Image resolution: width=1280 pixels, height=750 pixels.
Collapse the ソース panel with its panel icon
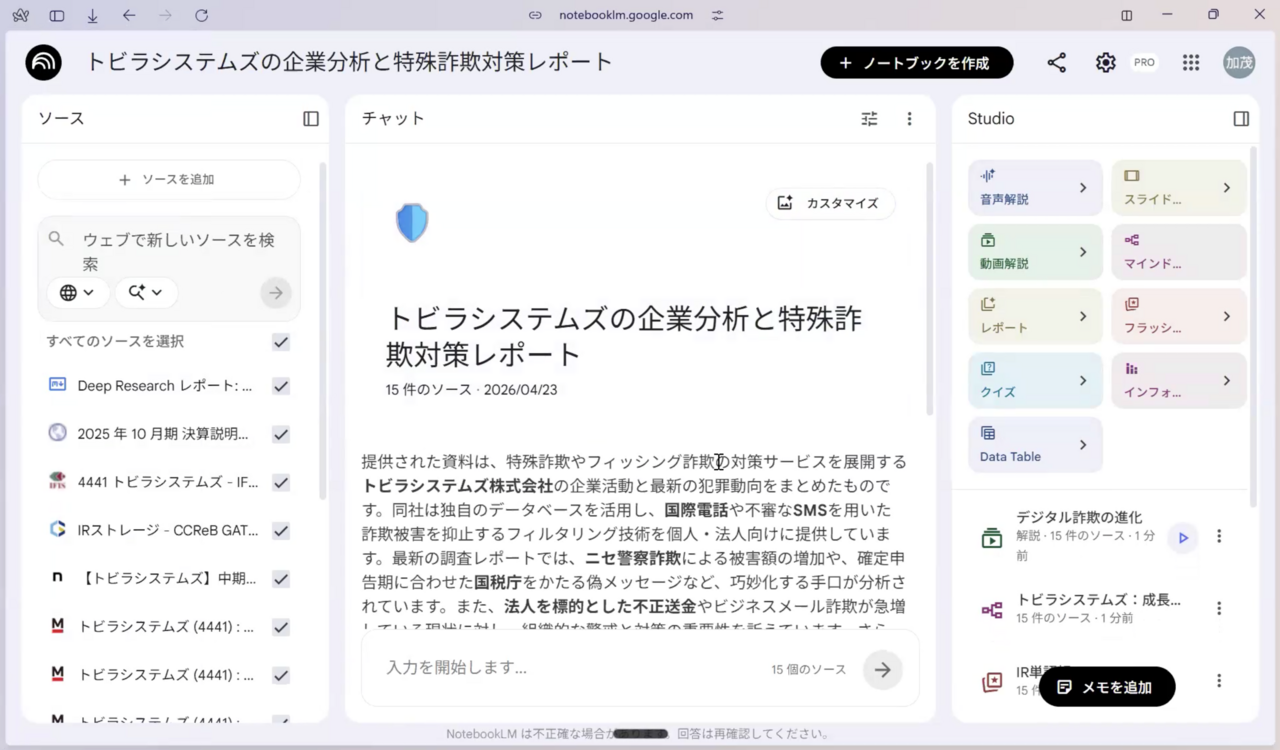point(311,119)
